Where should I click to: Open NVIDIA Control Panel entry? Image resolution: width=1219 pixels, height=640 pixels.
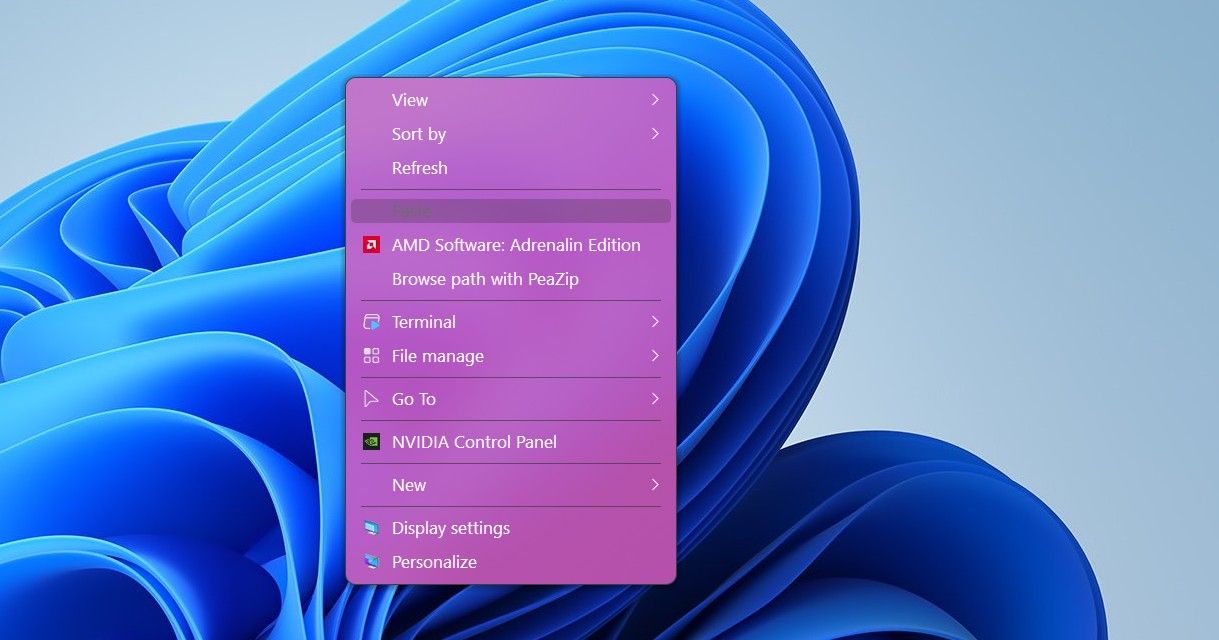click(511, 442)
